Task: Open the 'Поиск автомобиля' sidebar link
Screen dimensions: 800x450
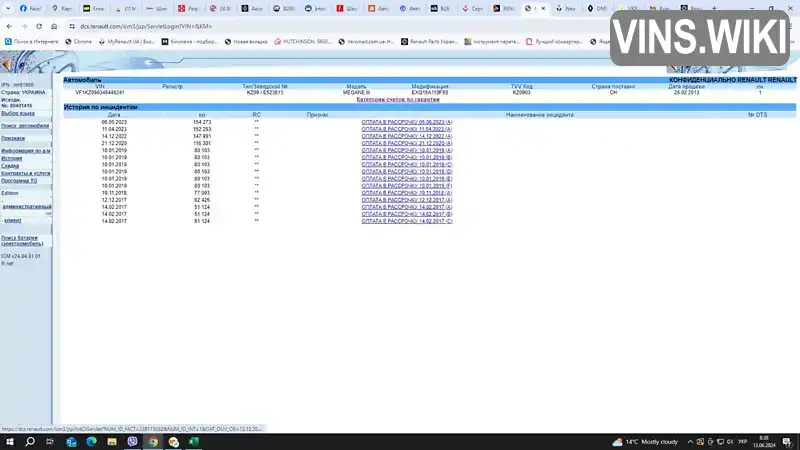Action: 25,126
